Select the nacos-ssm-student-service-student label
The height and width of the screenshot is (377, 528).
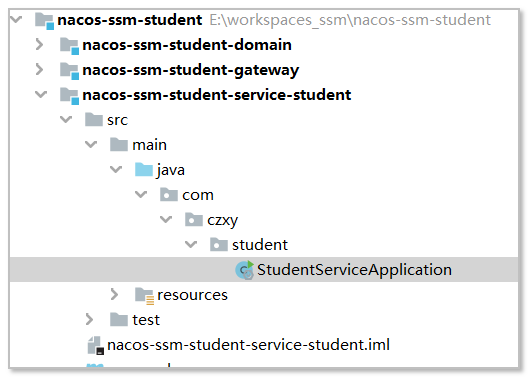coord(217,95)
